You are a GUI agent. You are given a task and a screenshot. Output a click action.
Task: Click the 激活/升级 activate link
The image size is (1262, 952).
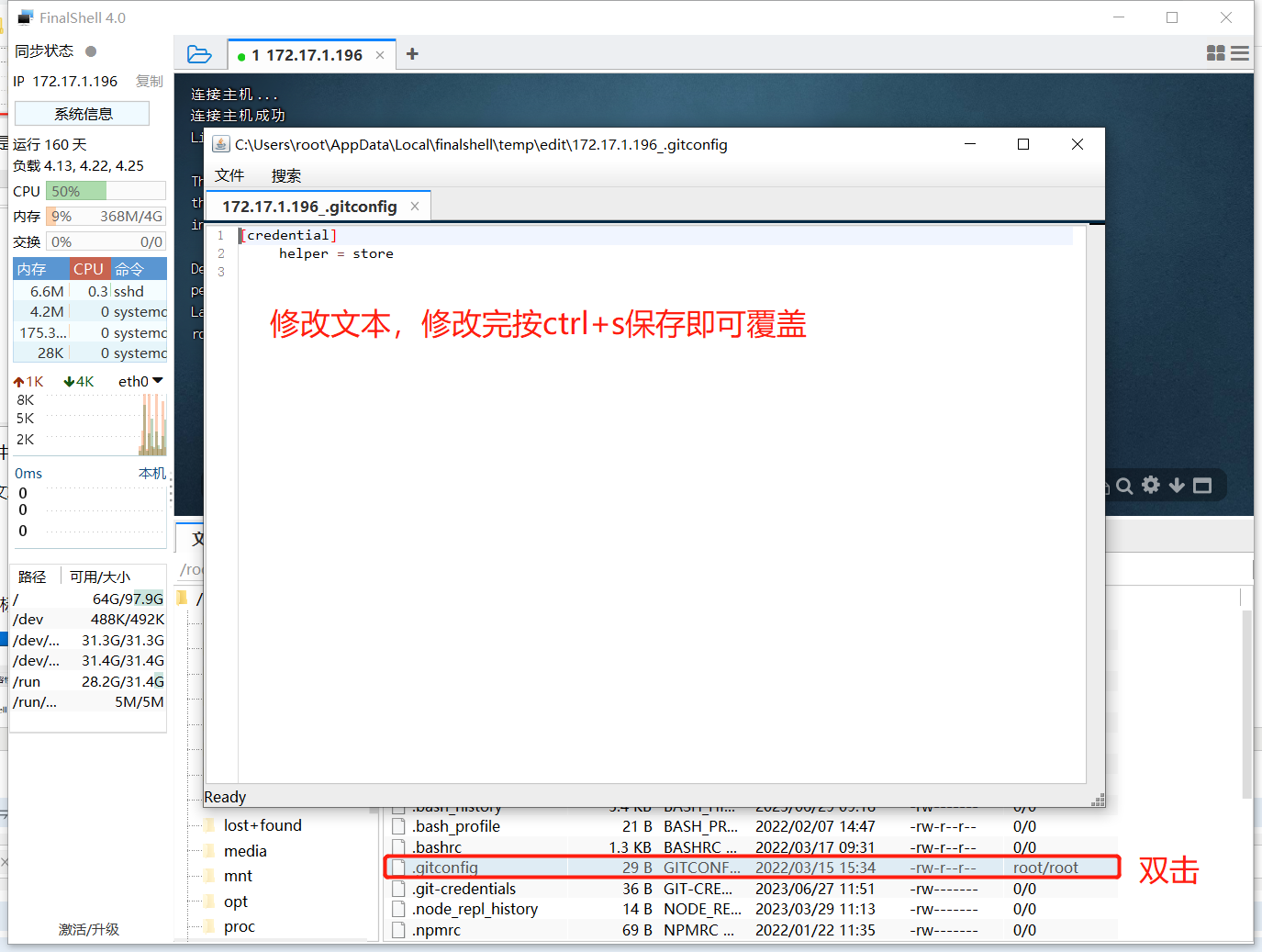(x=89, y=929)
